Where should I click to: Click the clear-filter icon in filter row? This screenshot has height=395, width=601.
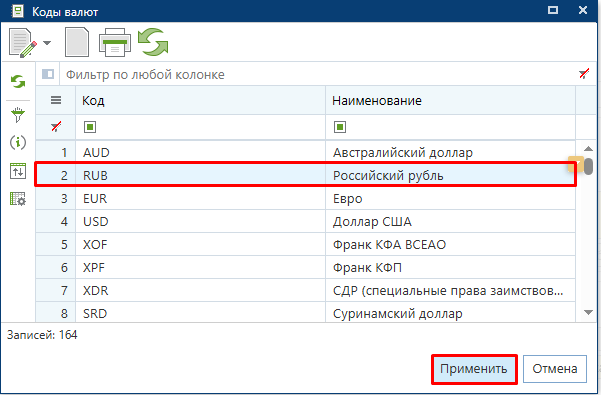pyautogui.click(x=56, y=126)
